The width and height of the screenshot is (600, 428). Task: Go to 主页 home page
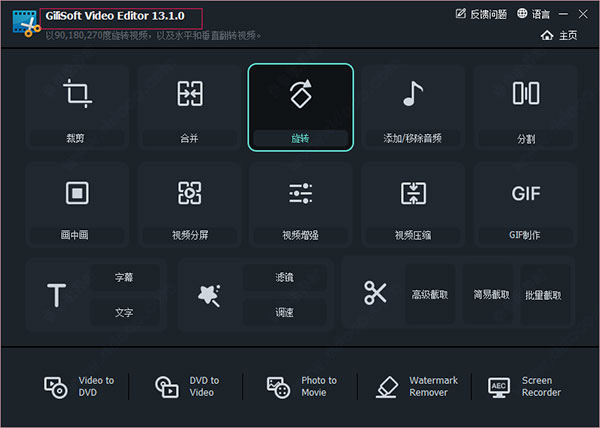tap(559, 35)
